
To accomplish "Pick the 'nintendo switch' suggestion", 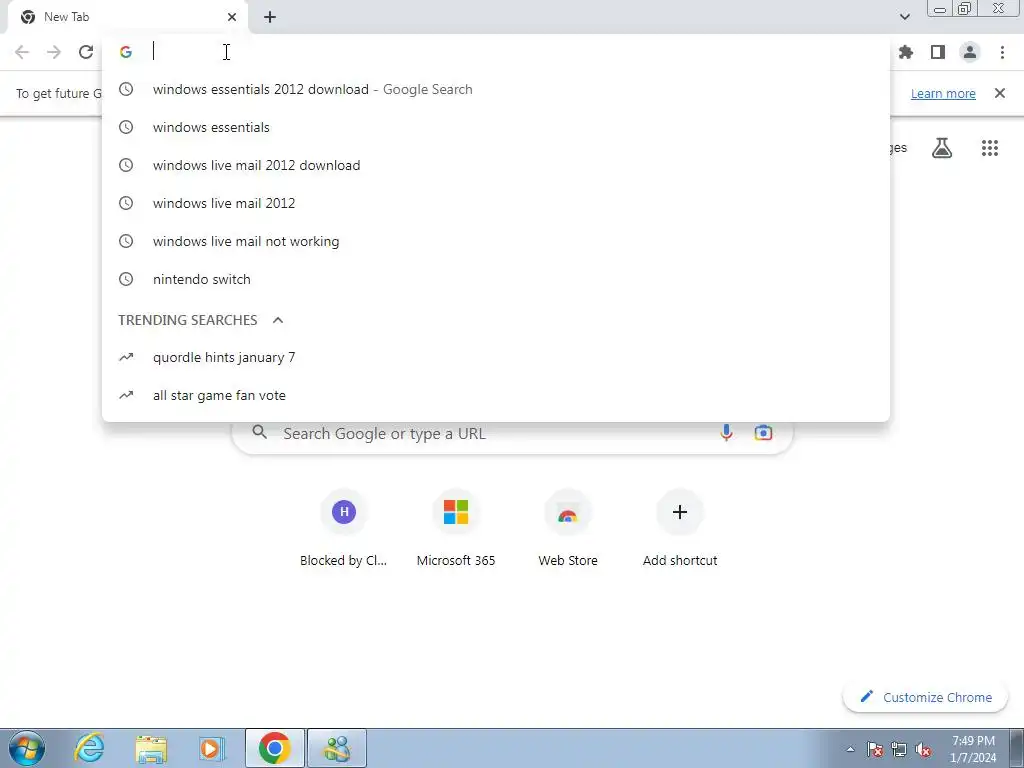I will pos(496,279).
